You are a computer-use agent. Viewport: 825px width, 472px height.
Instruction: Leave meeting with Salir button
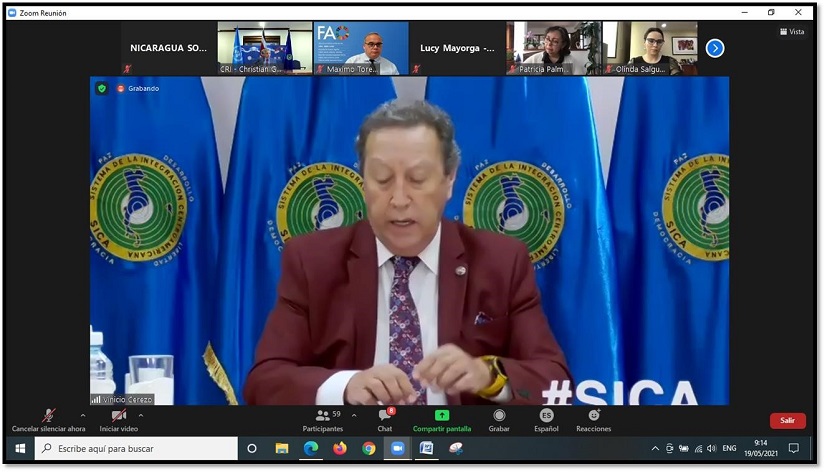788,420
